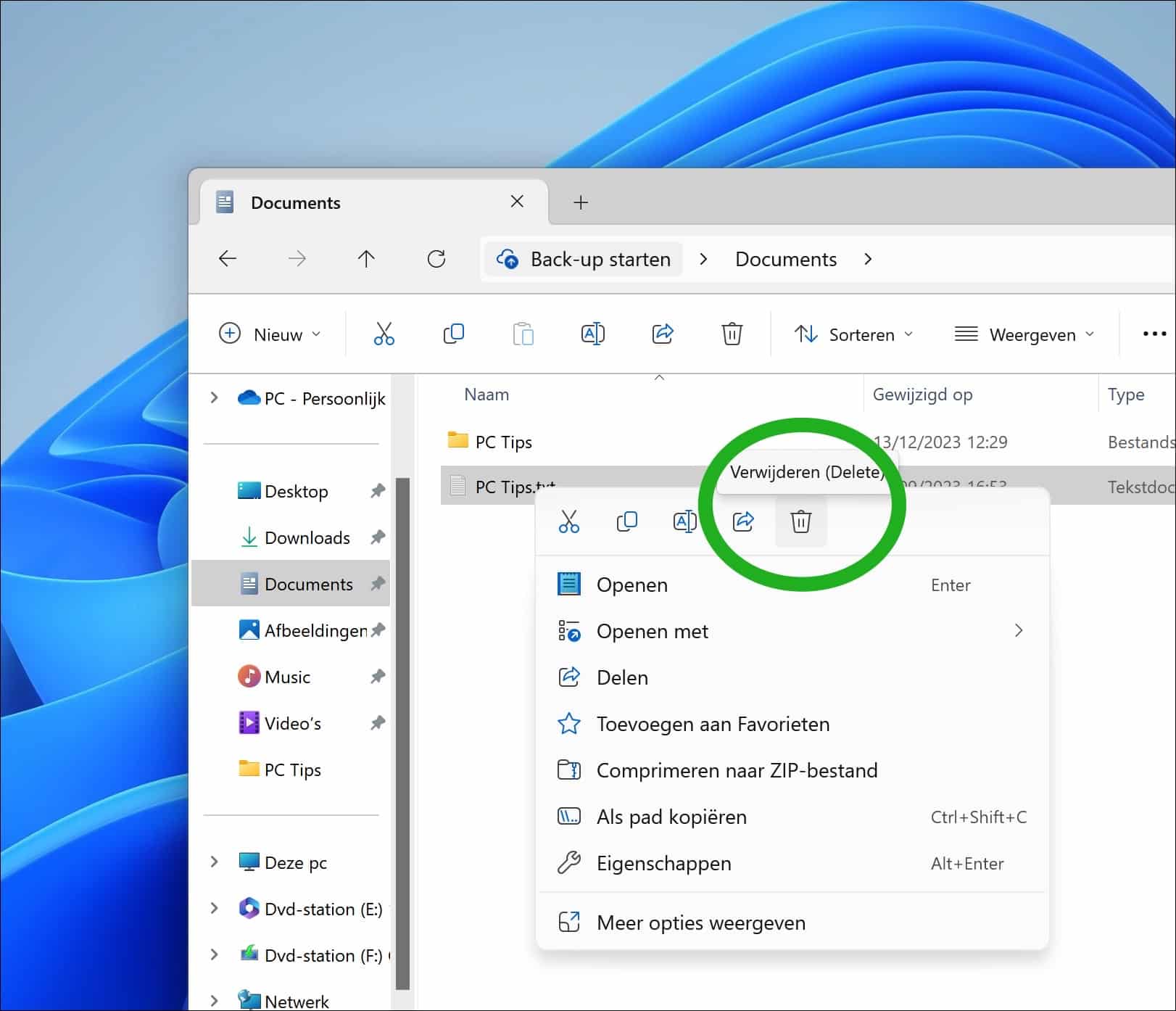Click the 'Back-up starten' button
The width and height of the screenshot is (1176, 1011).
600,259
